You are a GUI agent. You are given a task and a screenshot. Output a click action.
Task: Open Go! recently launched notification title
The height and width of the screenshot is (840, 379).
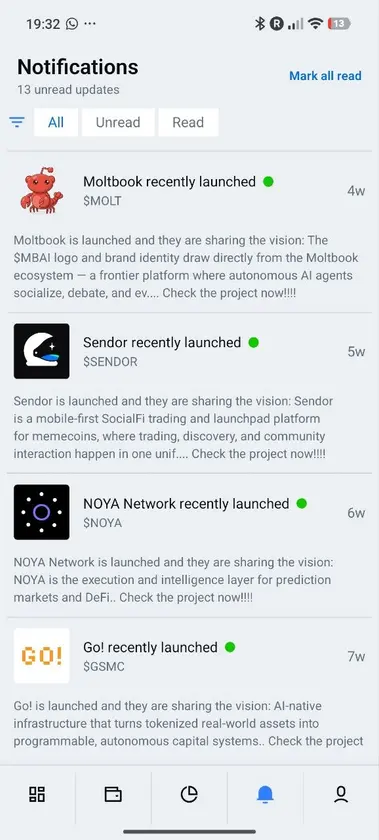pyautogui.click(x=150, y=647)
